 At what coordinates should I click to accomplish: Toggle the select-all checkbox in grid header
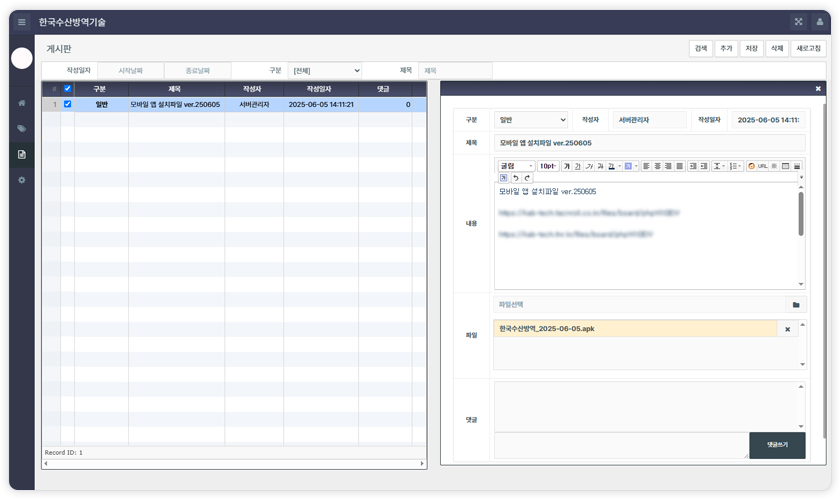[x=68, y=89]
